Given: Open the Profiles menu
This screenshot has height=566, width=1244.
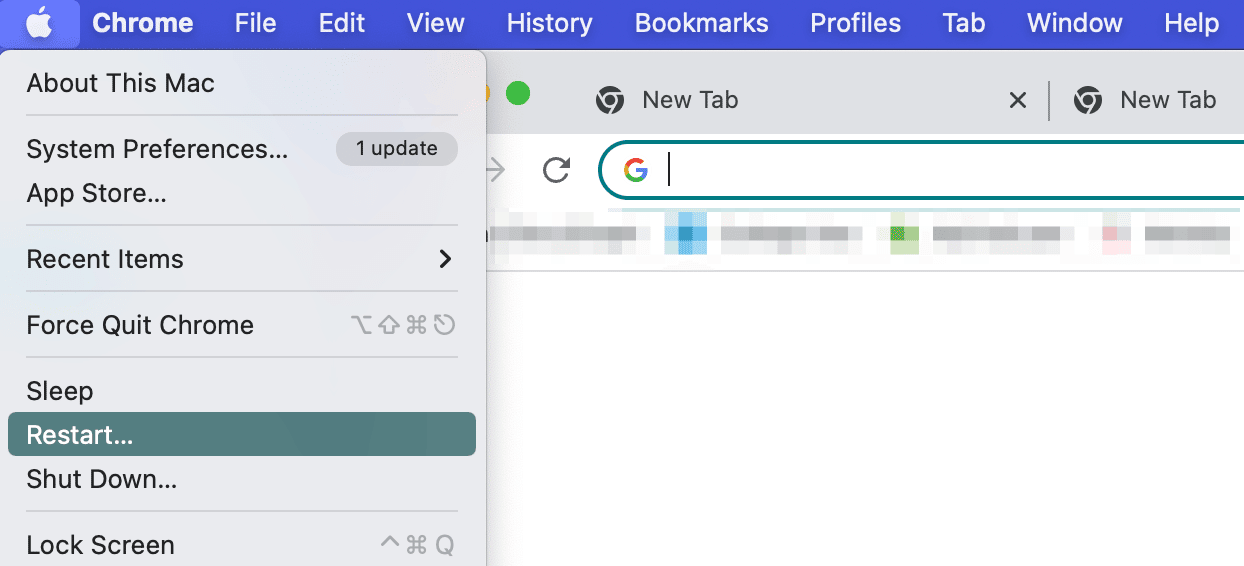Looking at the screenshot, I should pos(855,23).
